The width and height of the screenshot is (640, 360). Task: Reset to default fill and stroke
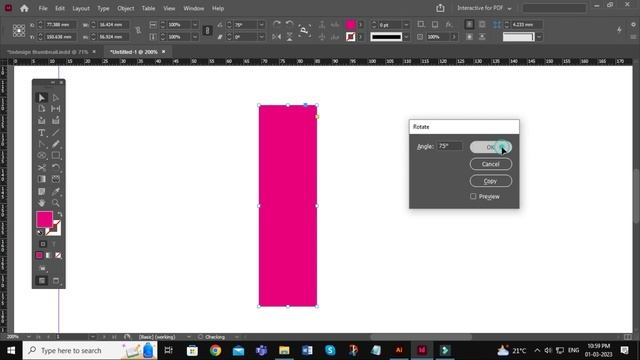click(40, 233)
